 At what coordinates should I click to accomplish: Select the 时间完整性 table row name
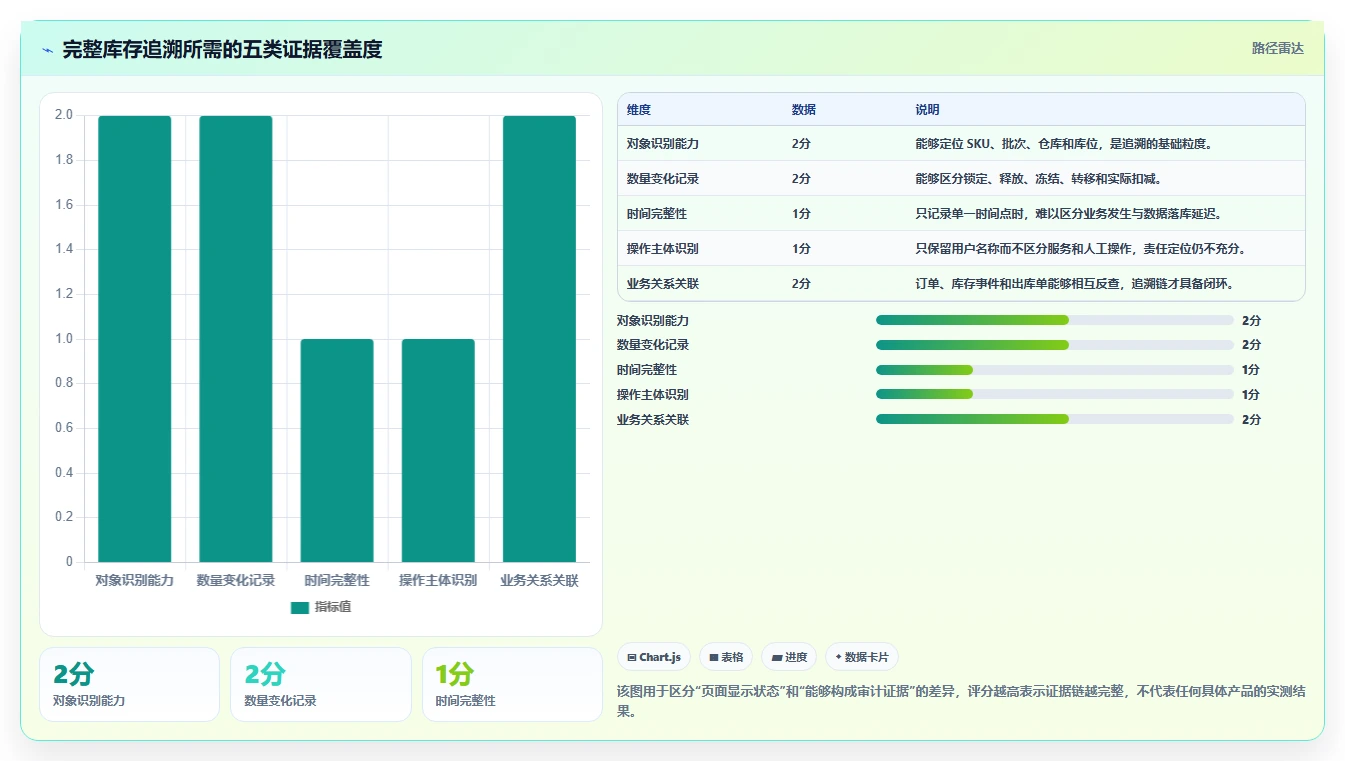(657, 214)
